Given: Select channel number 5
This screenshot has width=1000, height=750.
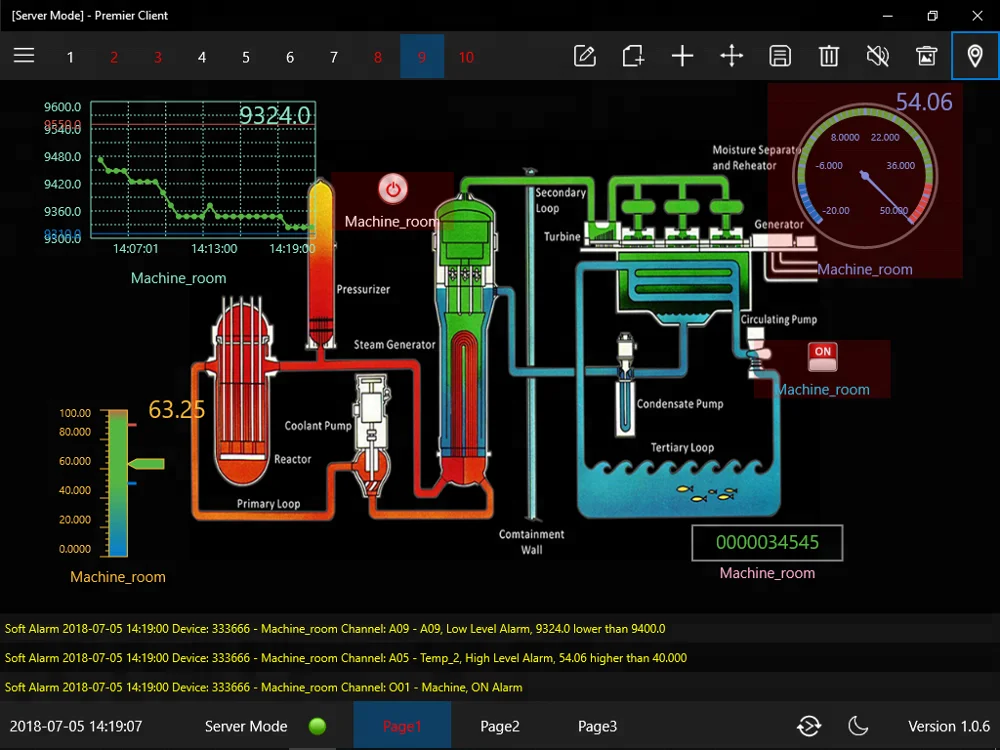Looking at the screenshot, I should pos(246,57).
